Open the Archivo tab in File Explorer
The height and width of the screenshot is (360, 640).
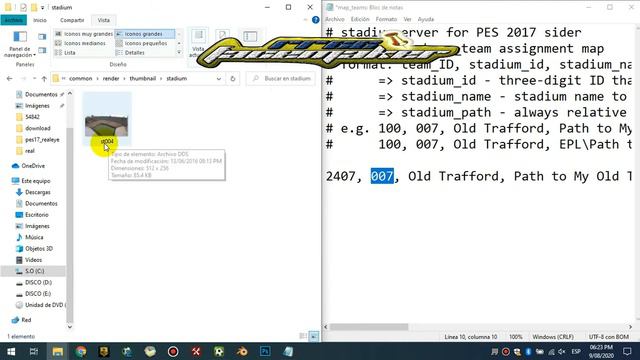(13, 20)
